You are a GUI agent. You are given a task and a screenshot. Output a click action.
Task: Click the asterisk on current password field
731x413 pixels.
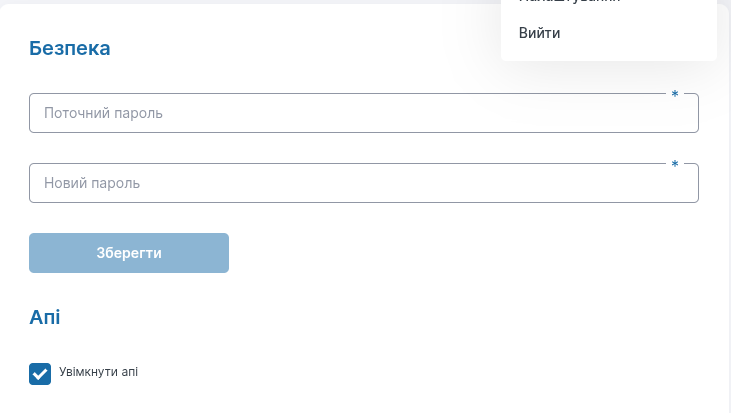pos(675,95)
